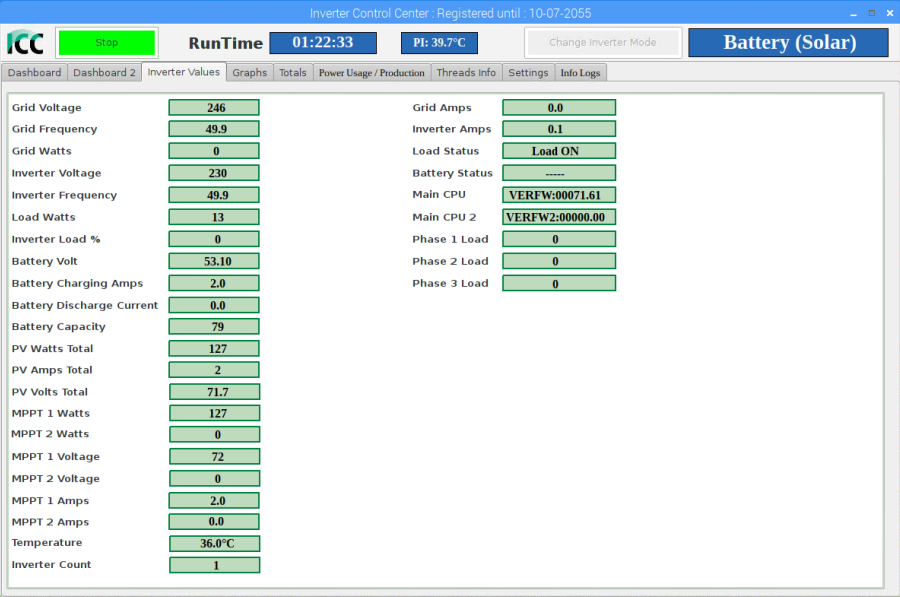This screenshot has width=900, height=597.
Task: Select the Totals tab
Action: [293, 73]
